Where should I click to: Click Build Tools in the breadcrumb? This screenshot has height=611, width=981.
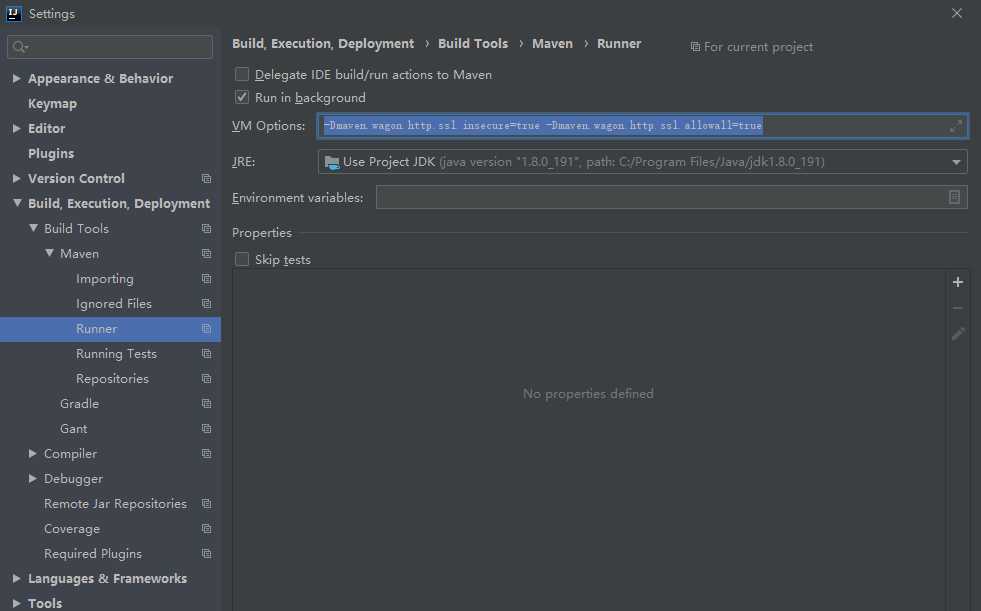(473, 44)
